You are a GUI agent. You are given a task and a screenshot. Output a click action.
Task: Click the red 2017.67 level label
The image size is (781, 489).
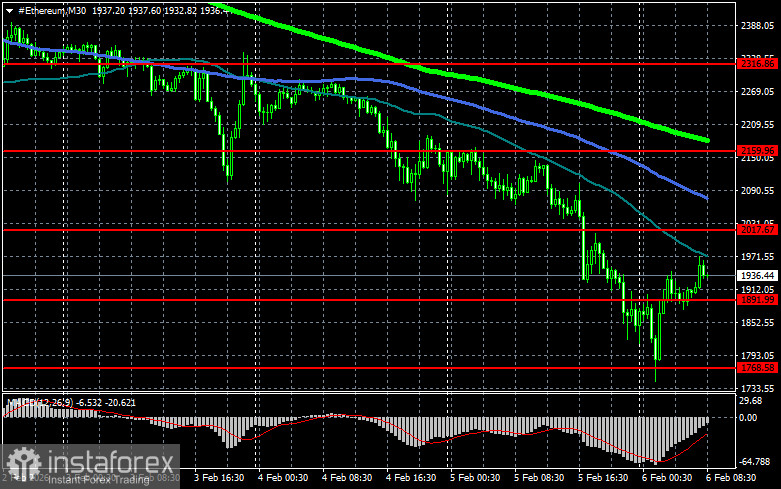pos(757,230)
